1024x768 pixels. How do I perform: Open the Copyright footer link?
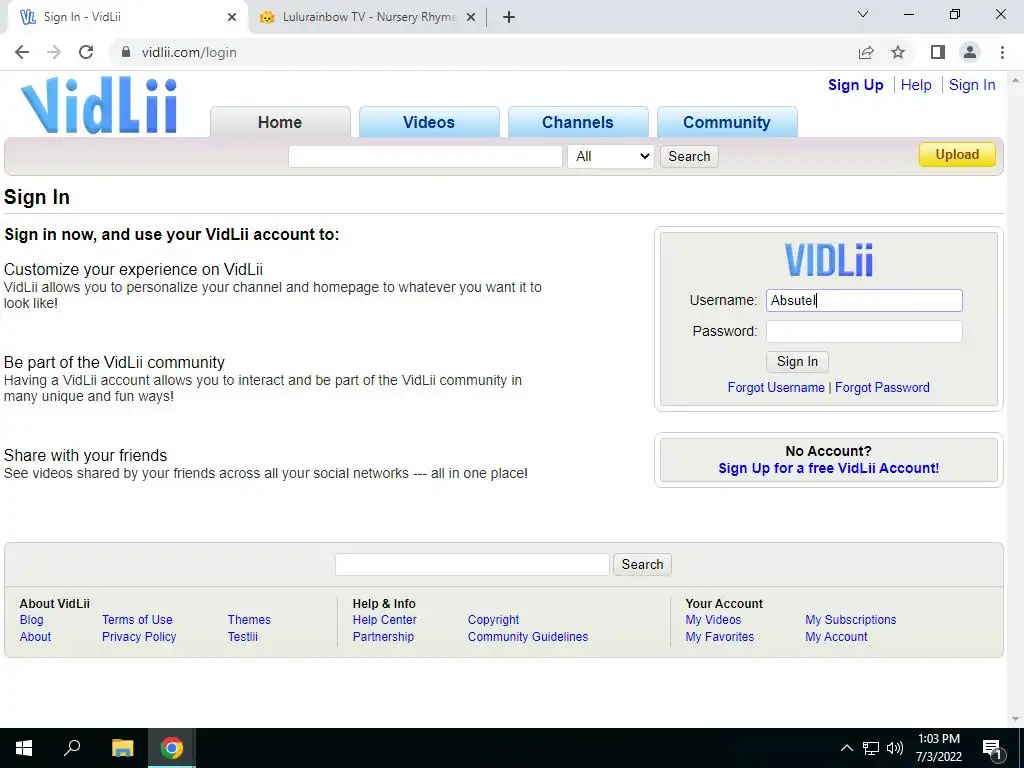pyautogui.click(x=493, y=620)
